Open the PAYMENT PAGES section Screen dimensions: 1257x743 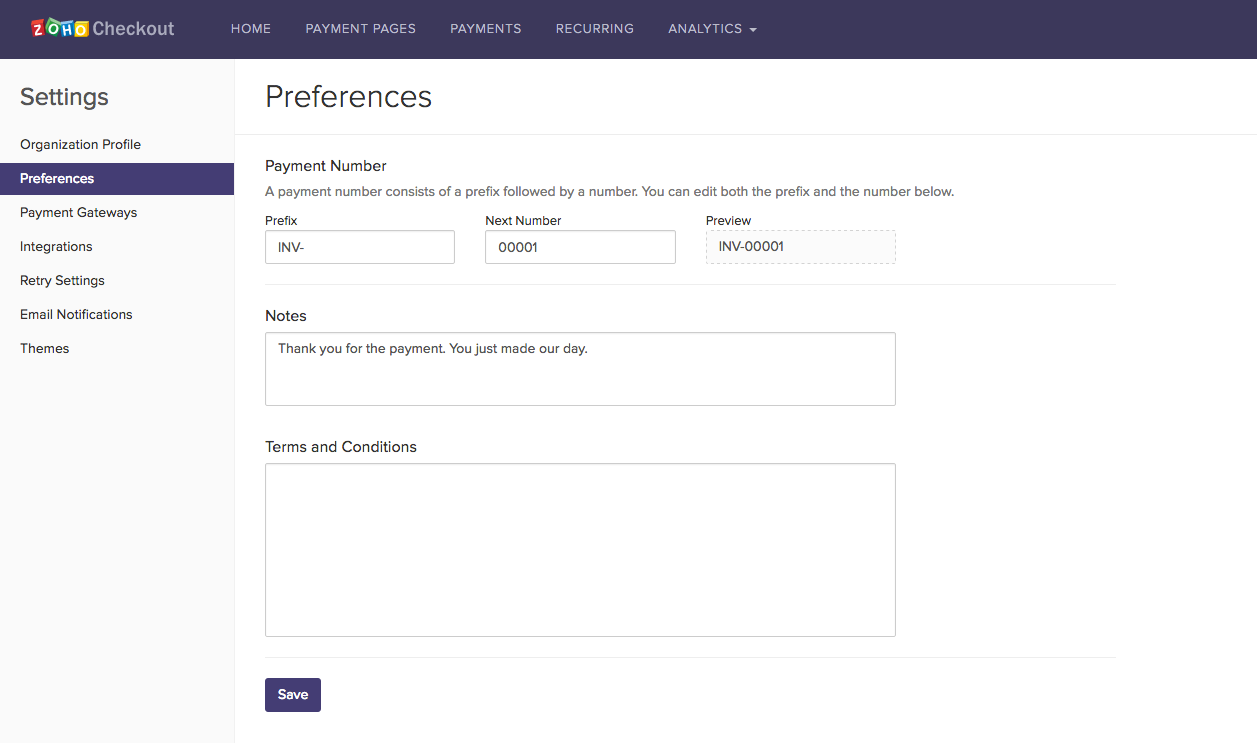(x=360, y=29)
